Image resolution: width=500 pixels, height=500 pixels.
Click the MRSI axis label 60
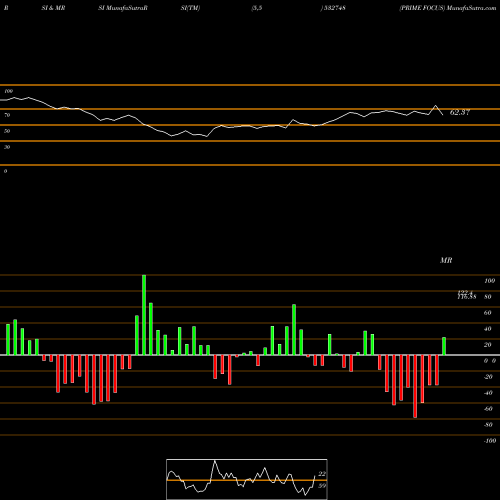coord(487,313)
